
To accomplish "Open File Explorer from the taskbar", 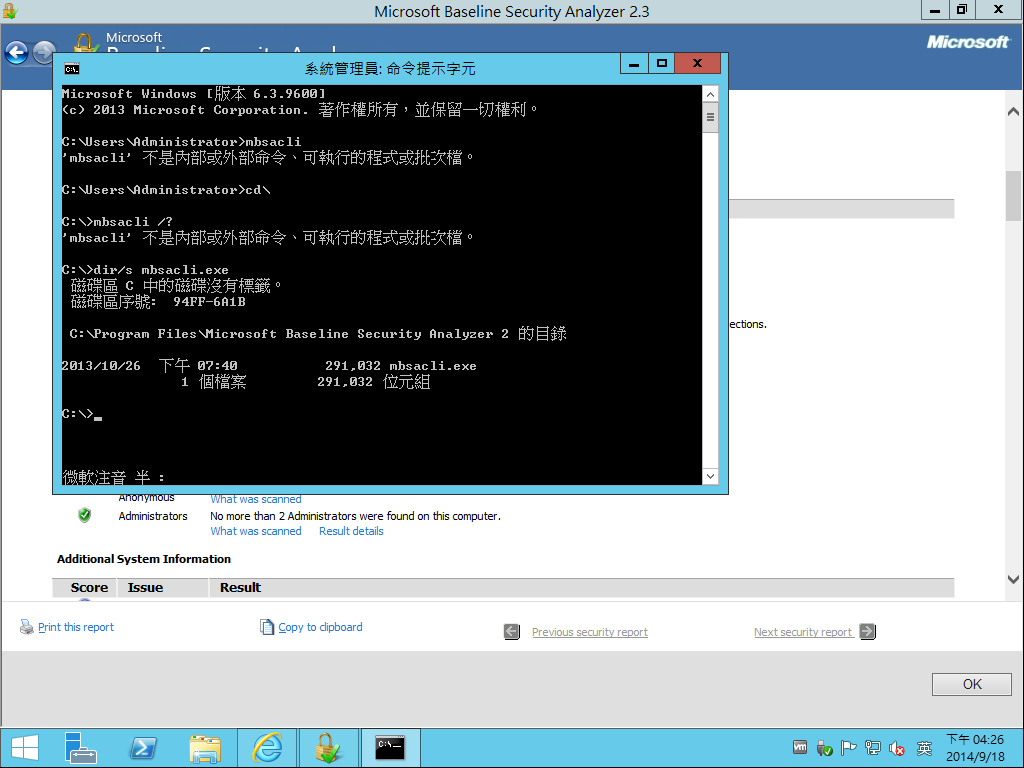I will 205,748.
